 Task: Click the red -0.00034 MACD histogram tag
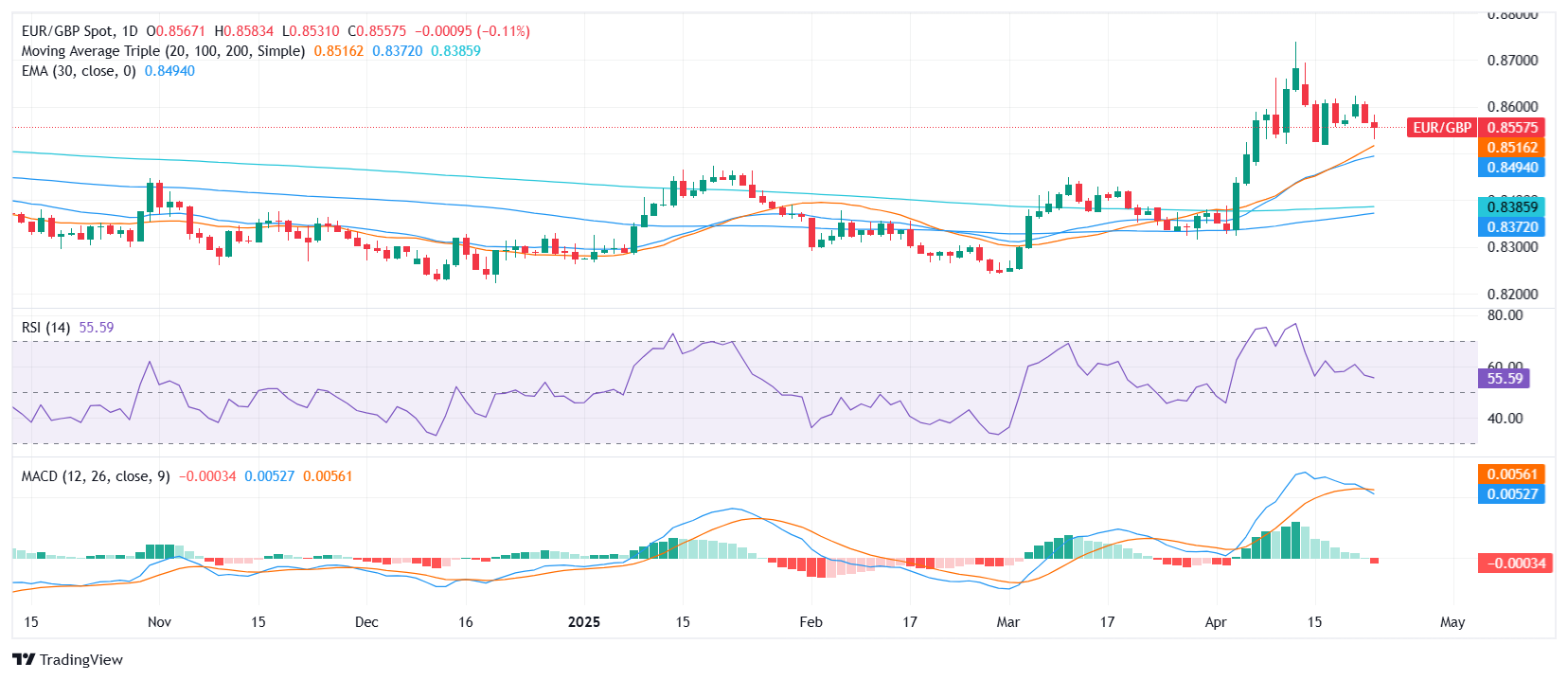[1516, 564]
